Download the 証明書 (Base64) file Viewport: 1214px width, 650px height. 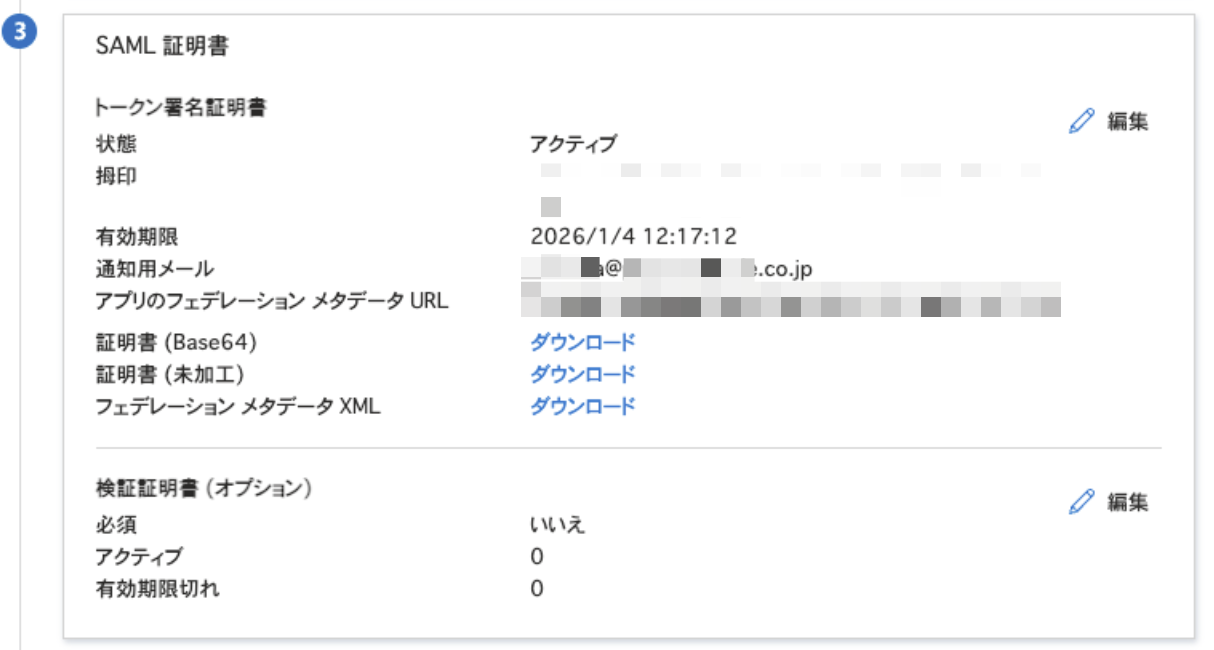(582, 342)
